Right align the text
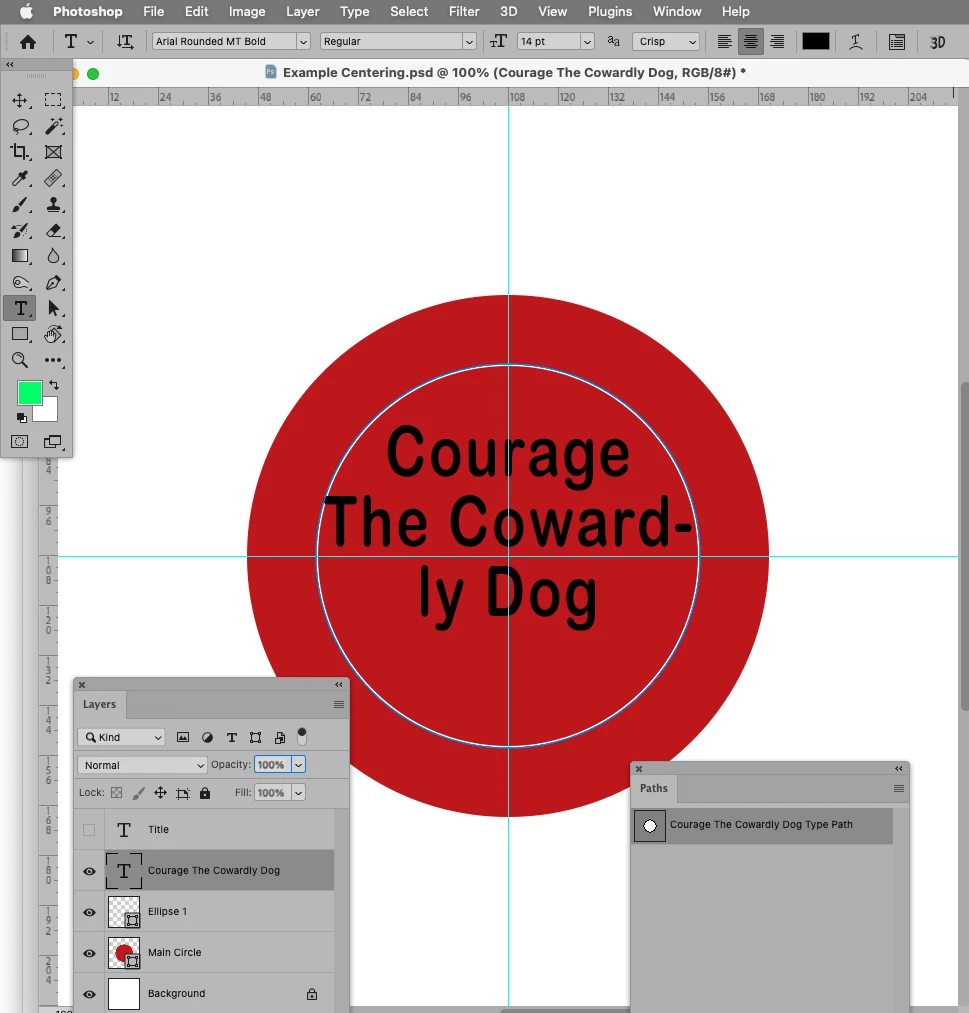This screenshot has height=1013, width=969. point(777,42)
